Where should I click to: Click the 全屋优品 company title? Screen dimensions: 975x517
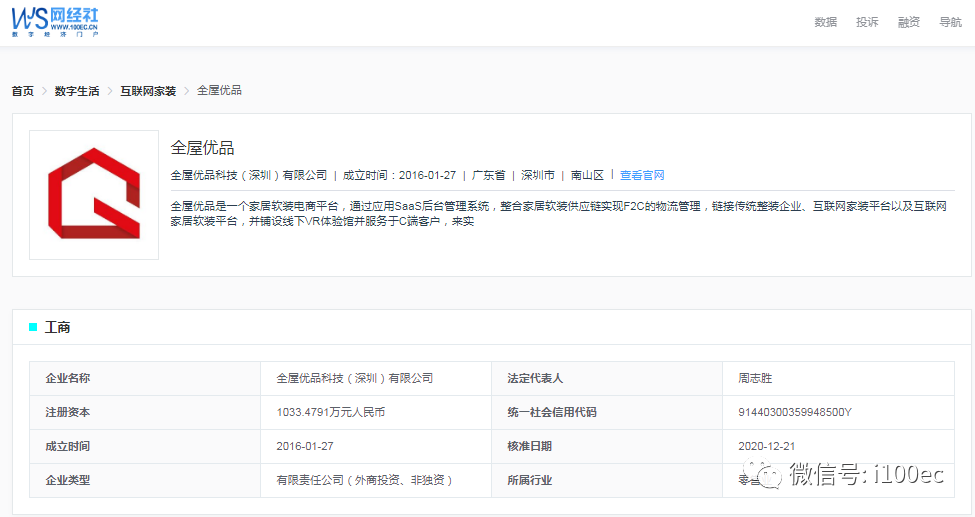(202, 148)
